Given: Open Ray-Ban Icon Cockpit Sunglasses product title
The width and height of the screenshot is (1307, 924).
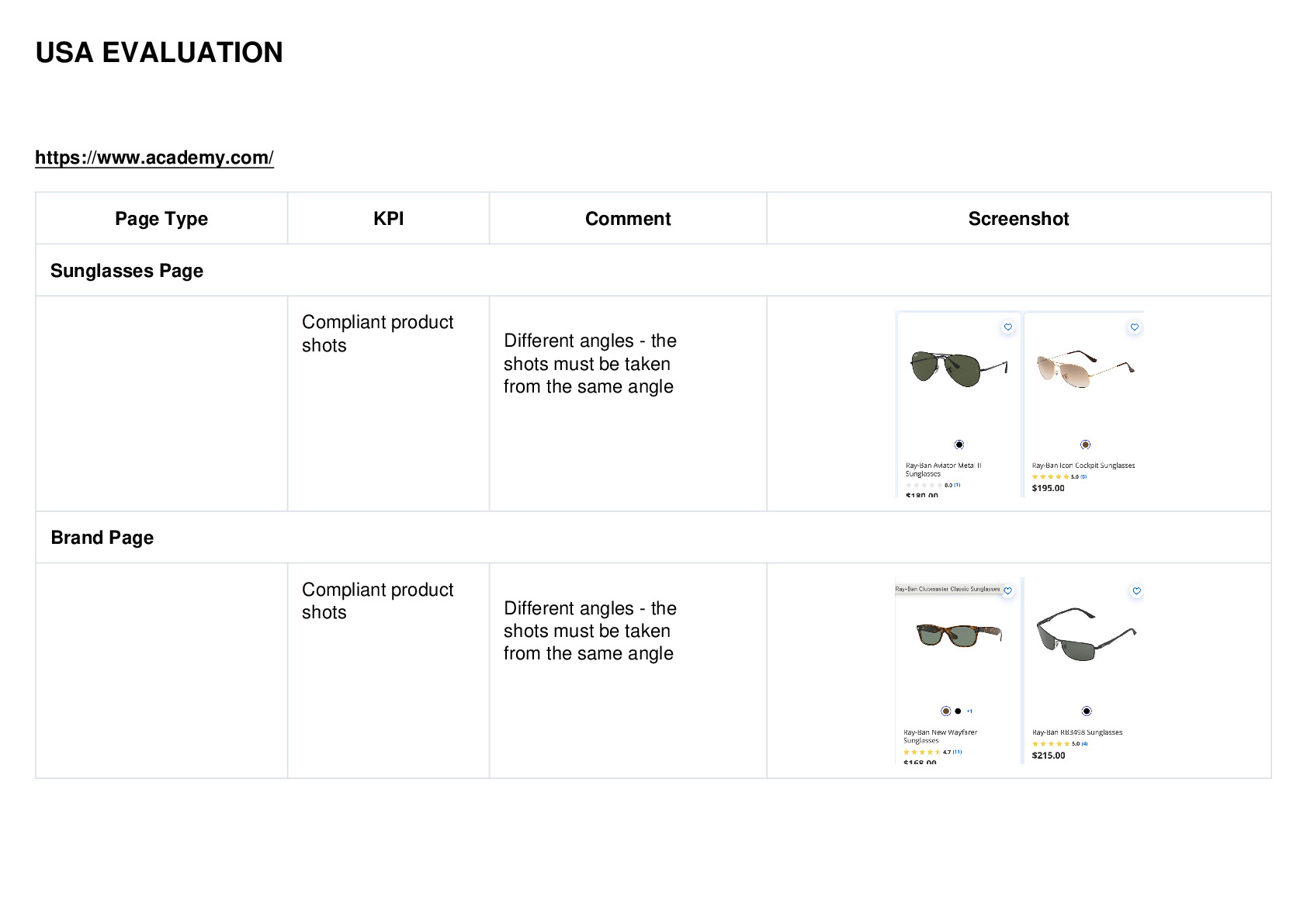Looking at the screenshot, I should click(x=1083, y=465).
